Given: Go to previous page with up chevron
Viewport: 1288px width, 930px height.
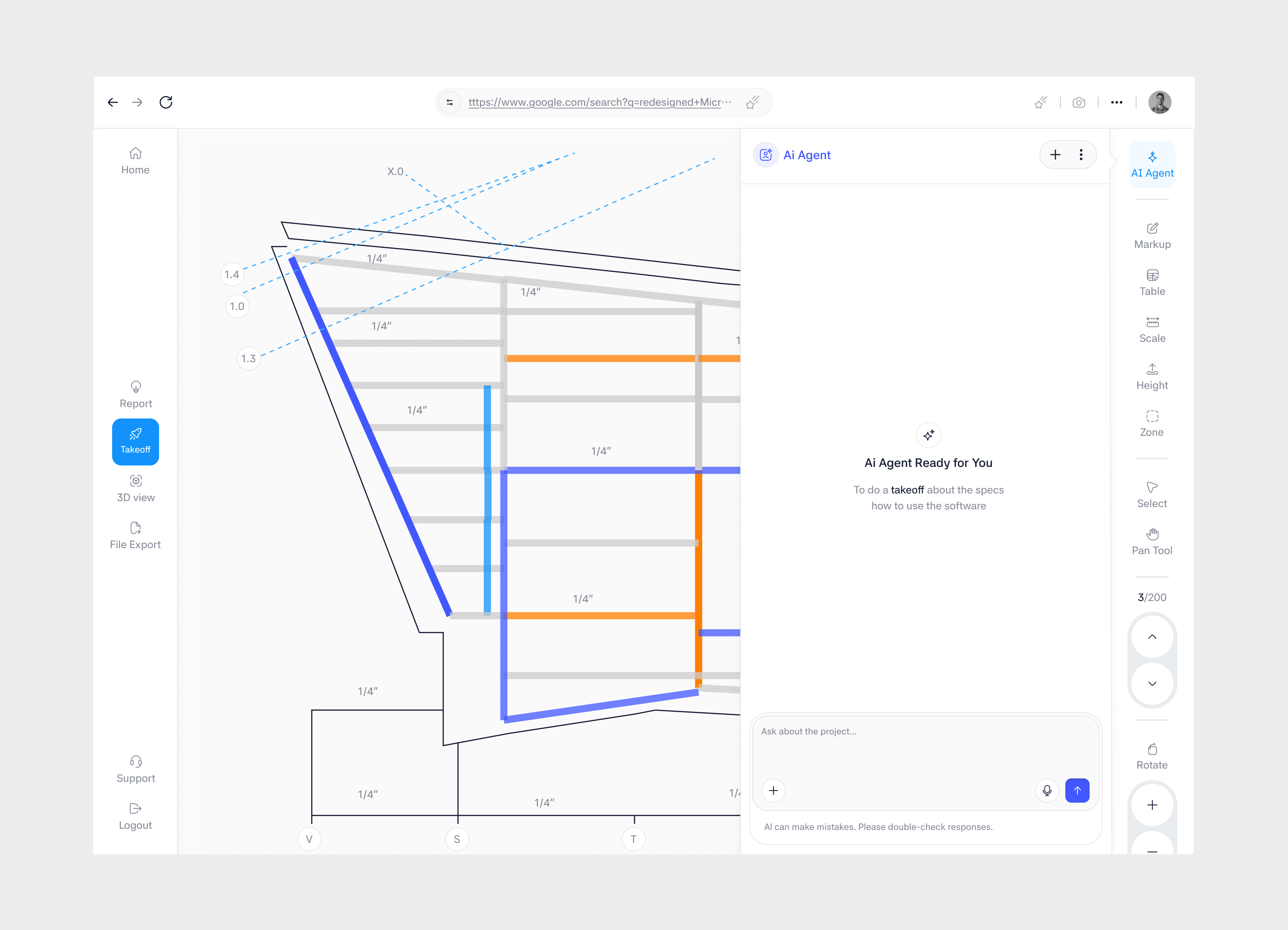Looking at the screenshot, I should (1152, 636).
